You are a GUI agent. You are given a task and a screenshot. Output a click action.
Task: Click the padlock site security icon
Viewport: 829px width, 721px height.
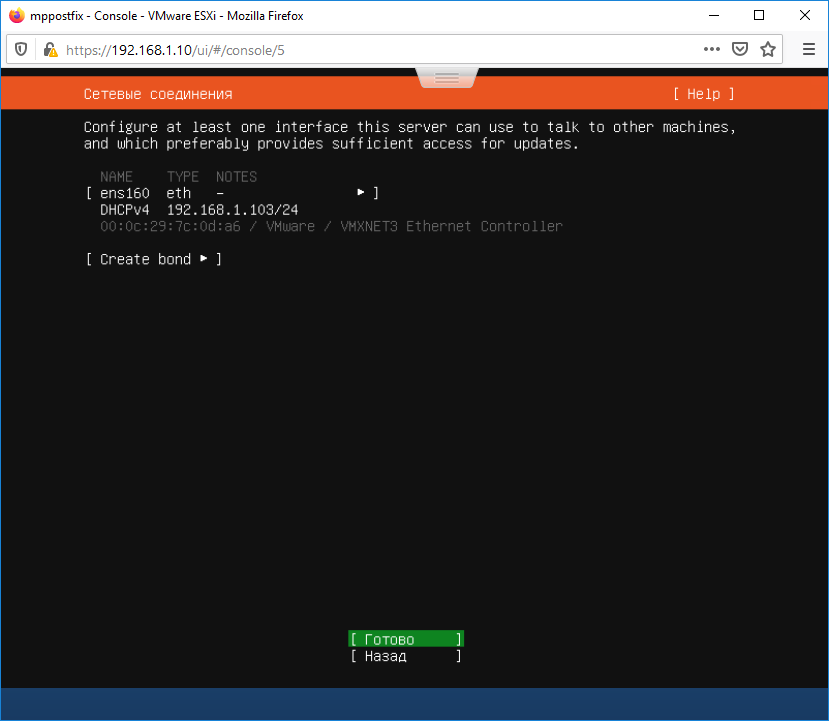click(x=48, y=48)
